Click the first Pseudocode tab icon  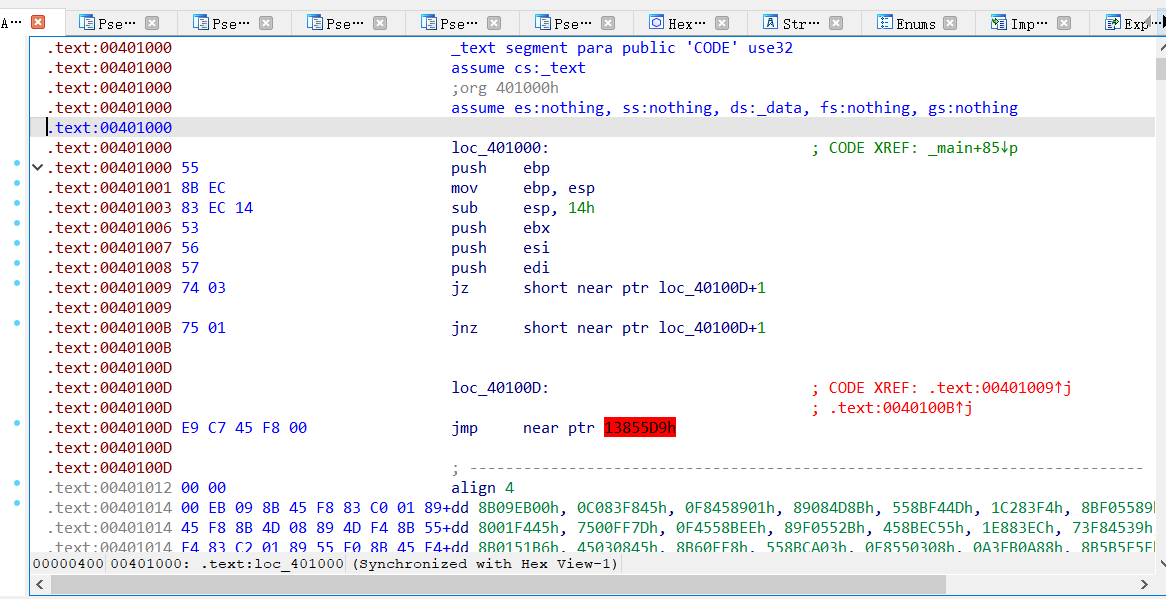tap(87, 22)
